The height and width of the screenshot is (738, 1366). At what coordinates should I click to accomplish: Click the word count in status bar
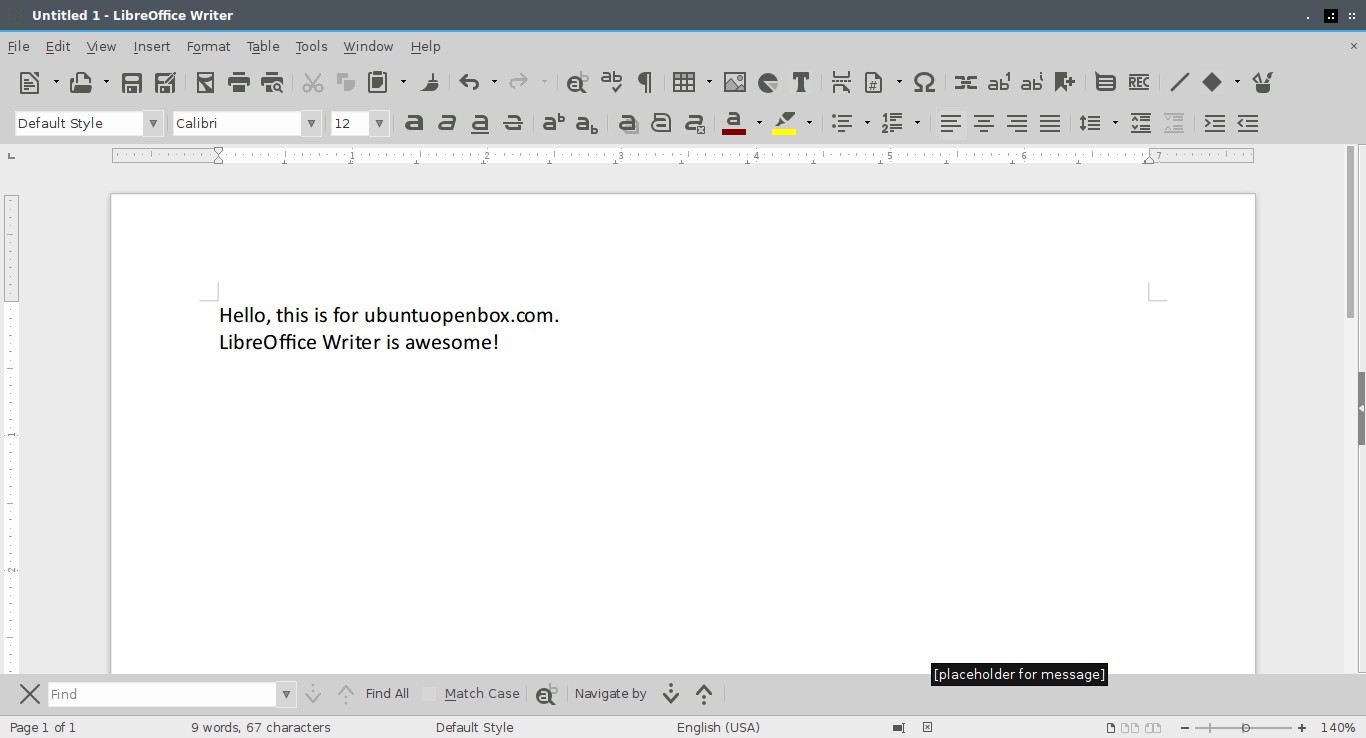[261, 727]
